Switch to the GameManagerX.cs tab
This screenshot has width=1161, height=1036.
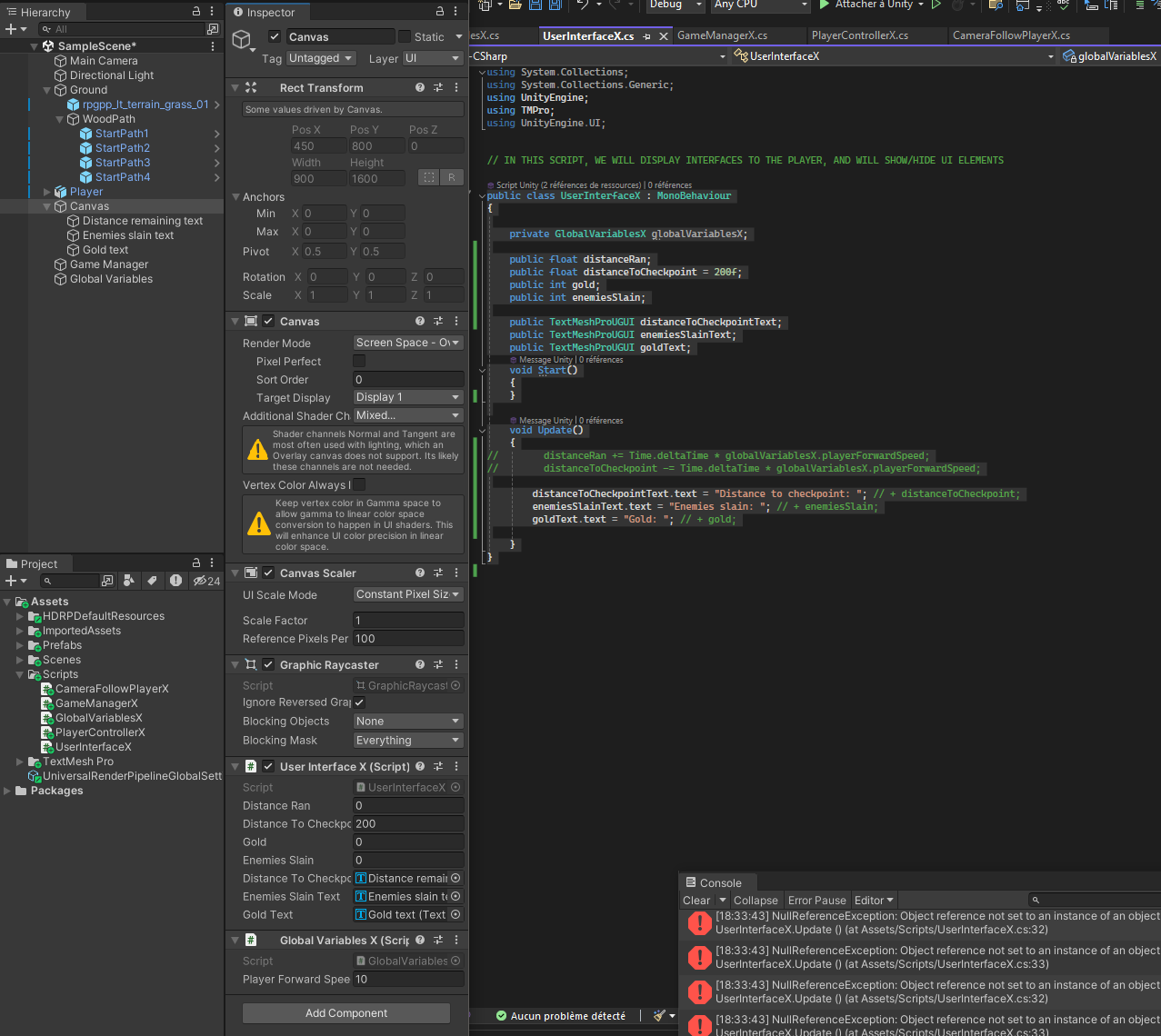722,35
